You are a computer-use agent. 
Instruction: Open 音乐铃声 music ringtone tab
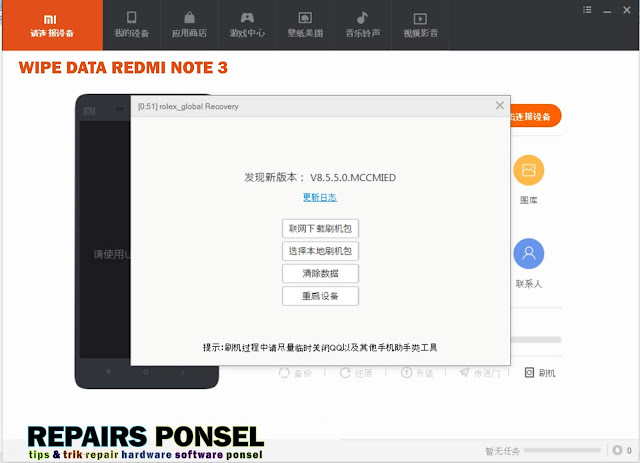tap(363, 25)
